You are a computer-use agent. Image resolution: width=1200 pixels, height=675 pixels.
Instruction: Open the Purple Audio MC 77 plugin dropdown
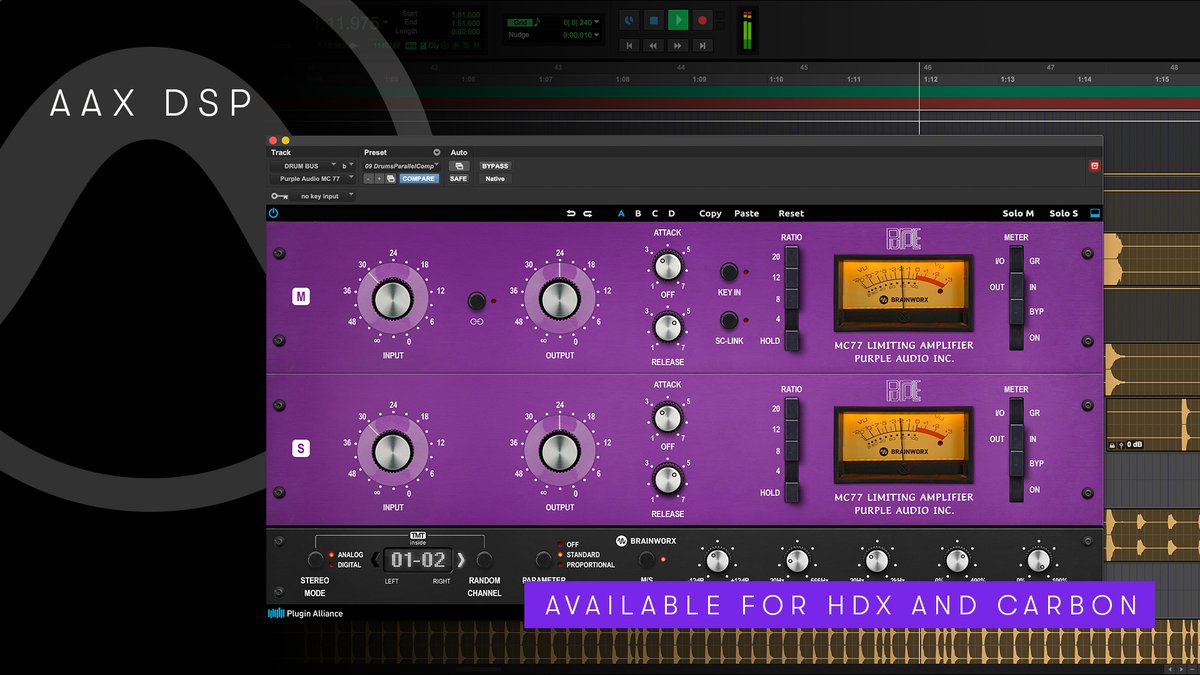point(313,178)
